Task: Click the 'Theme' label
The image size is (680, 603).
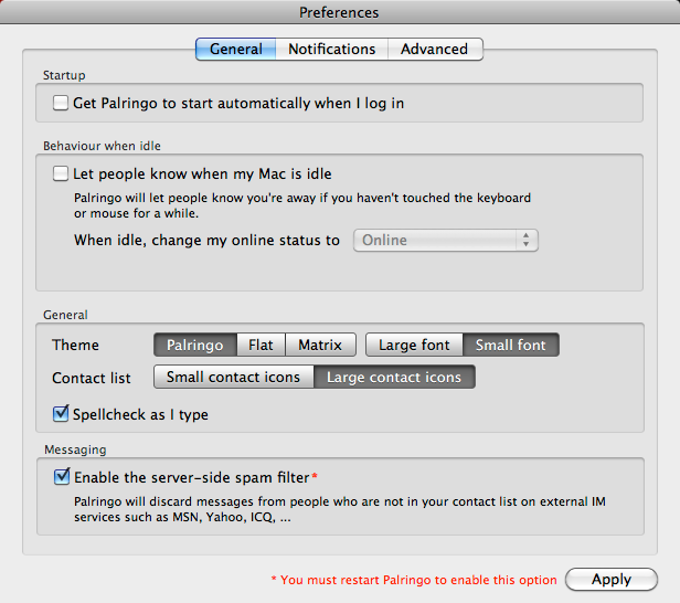Action: coord(75,345)
